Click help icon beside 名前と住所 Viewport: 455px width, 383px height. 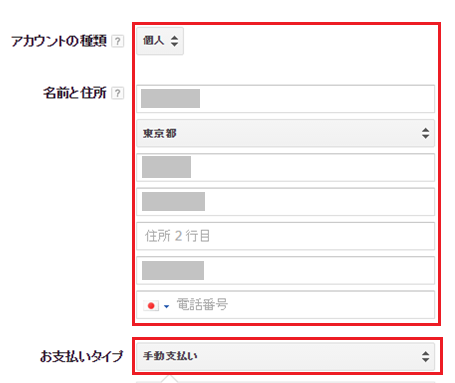(117, 93)
